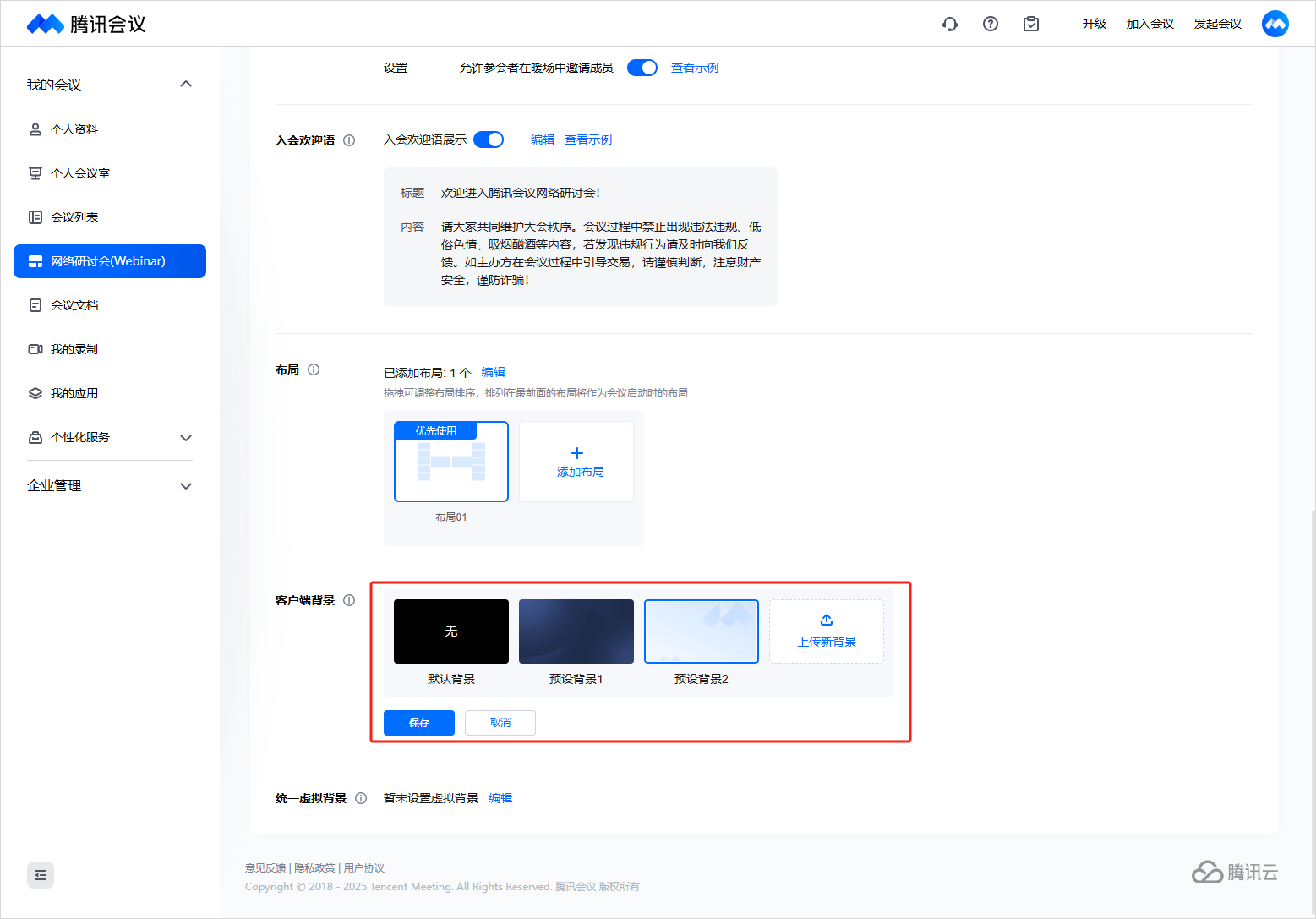
Task: Open 个人会议室 in sidebar
Action: click(x=110, y=173)
